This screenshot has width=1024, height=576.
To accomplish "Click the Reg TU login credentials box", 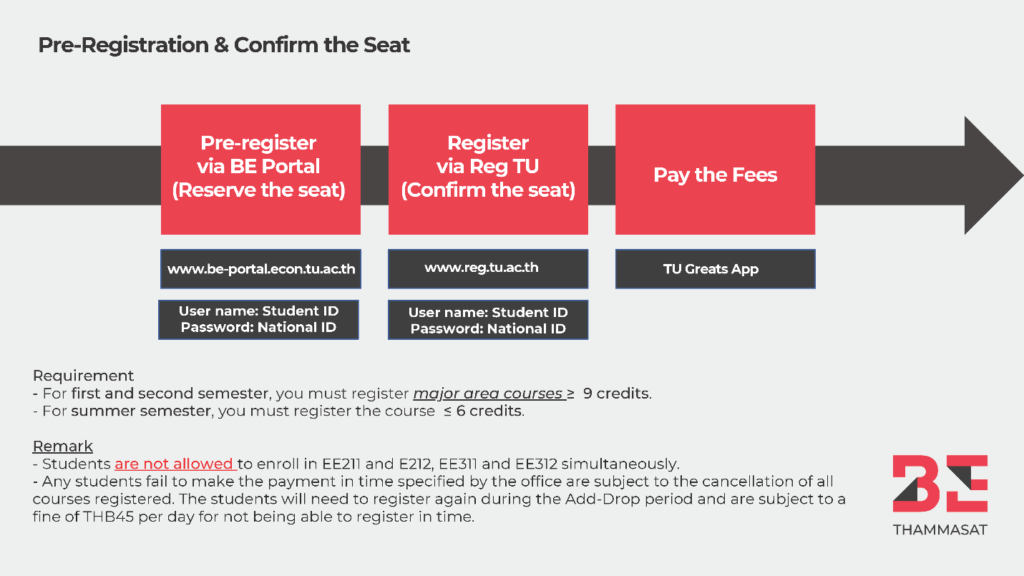I will [488, 320].
